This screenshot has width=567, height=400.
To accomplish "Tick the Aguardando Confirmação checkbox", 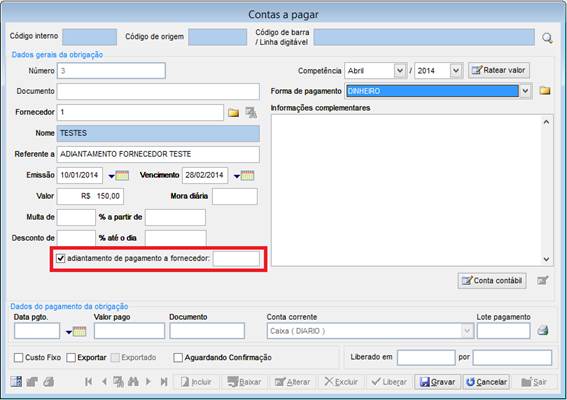I will 178,358.
